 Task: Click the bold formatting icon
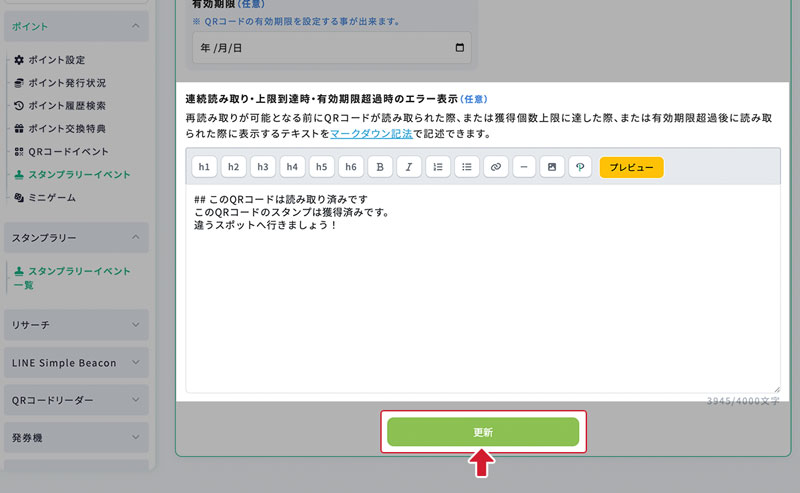[380, 167]
